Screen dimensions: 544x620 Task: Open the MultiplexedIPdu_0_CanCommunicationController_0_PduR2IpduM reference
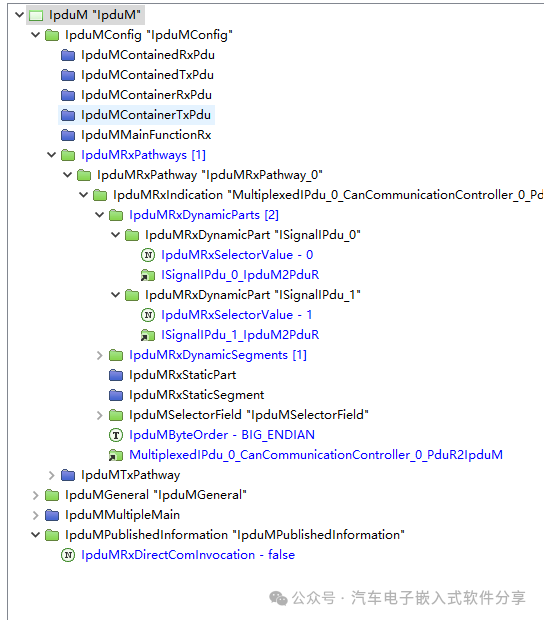pyautogui.click(x=316, y=455)
